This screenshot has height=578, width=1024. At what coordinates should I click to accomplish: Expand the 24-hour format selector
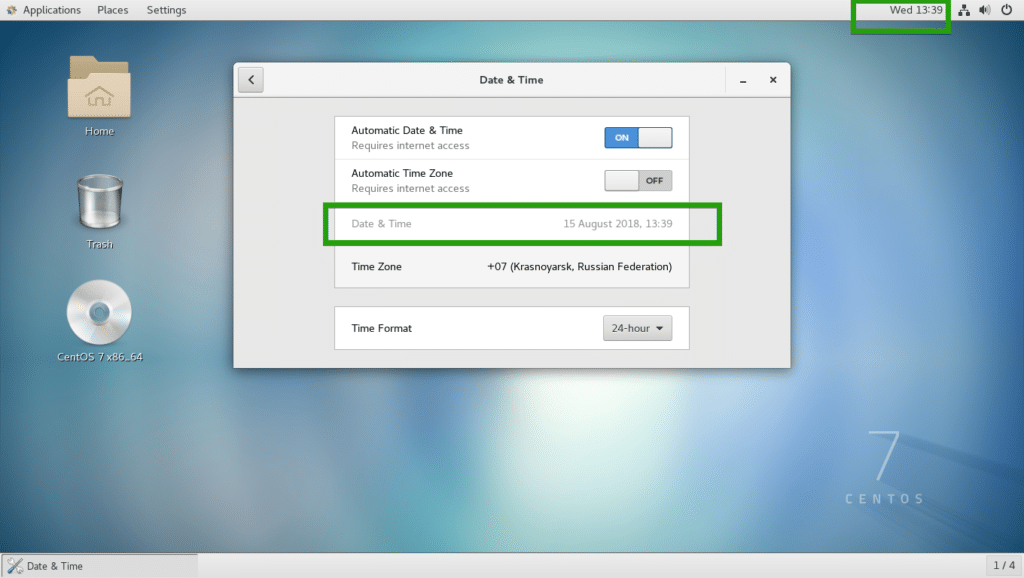pyautogui.click(x=637, y=327)
